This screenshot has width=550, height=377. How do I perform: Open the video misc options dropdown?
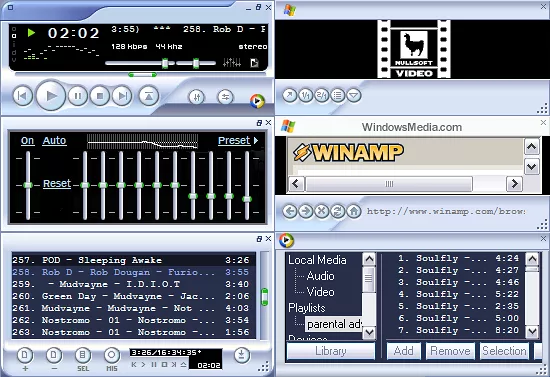tap(354, 95)
